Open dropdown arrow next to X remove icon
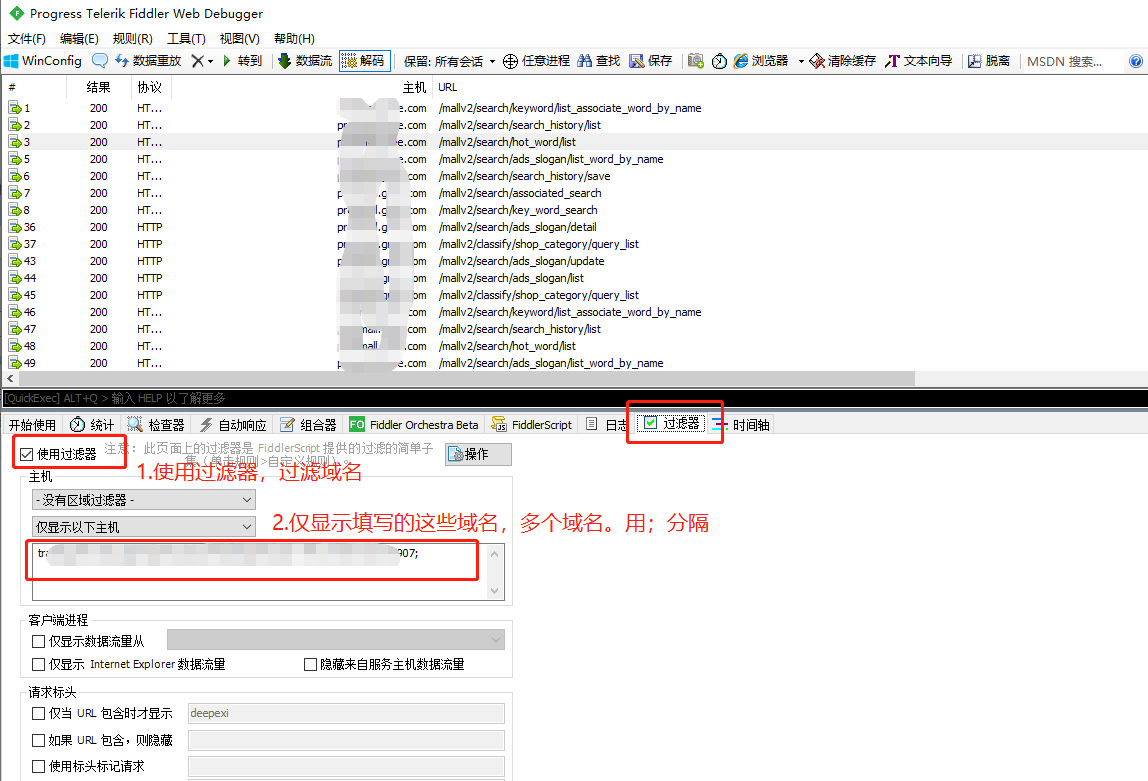The height and width of the screenshot is (781, 1148). click(210, 61)
